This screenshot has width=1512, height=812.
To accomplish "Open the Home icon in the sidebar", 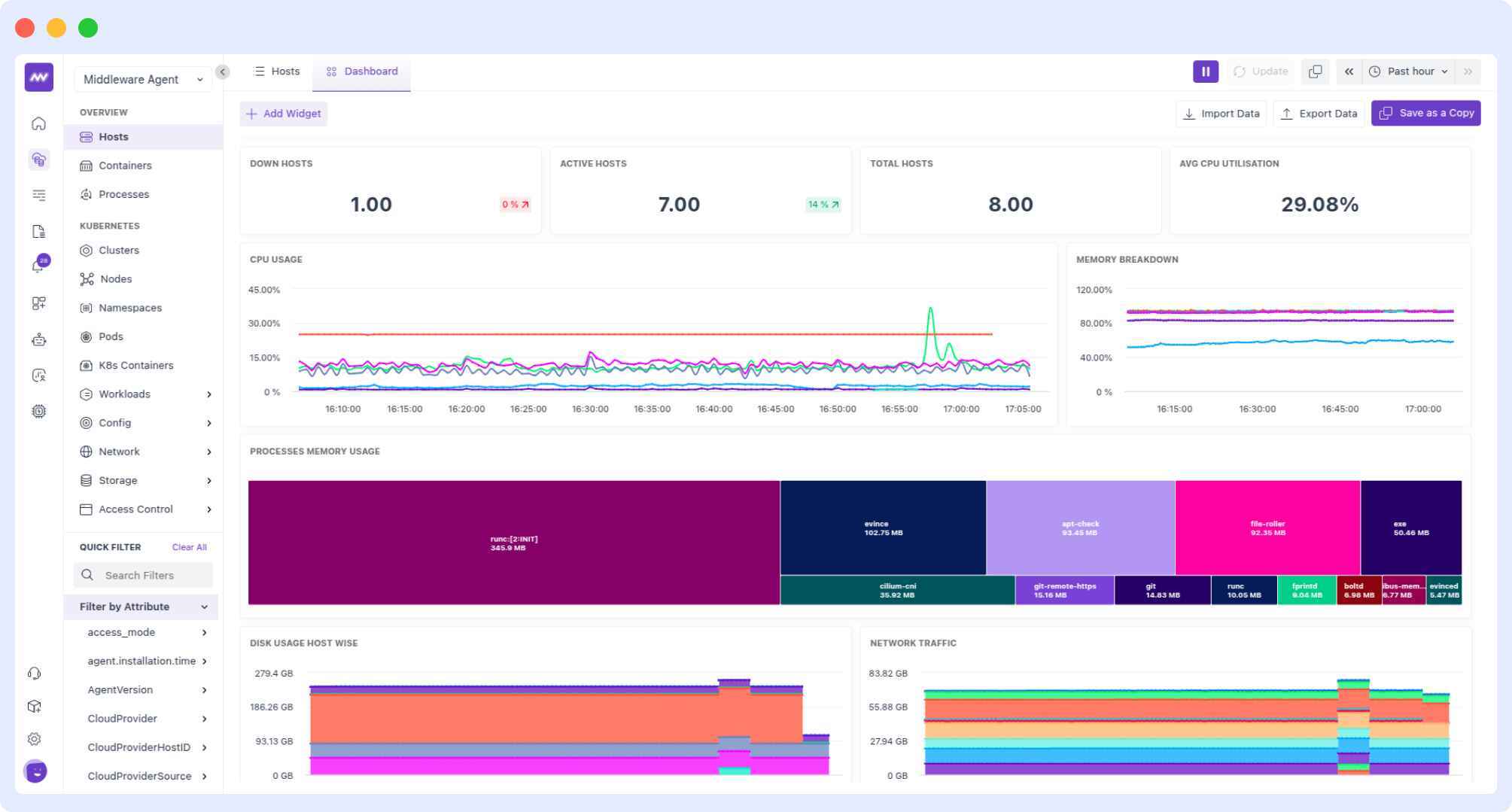I will [38, 123].
